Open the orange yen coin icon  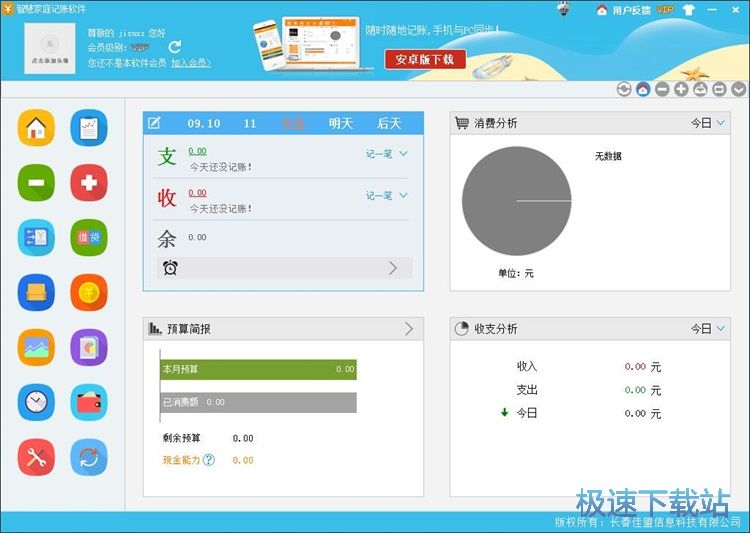89,292
